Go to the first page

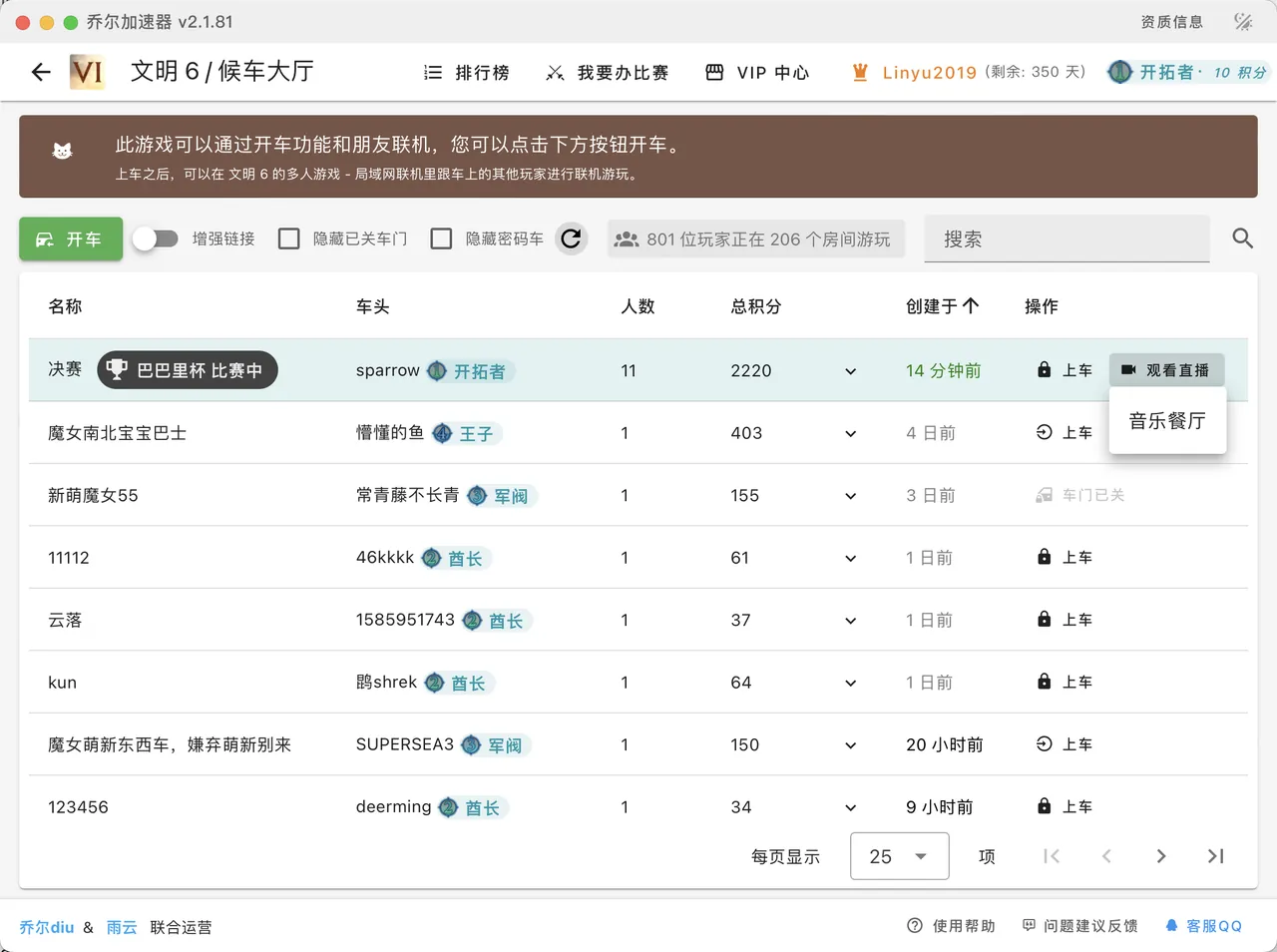(x=1052, y=856)
